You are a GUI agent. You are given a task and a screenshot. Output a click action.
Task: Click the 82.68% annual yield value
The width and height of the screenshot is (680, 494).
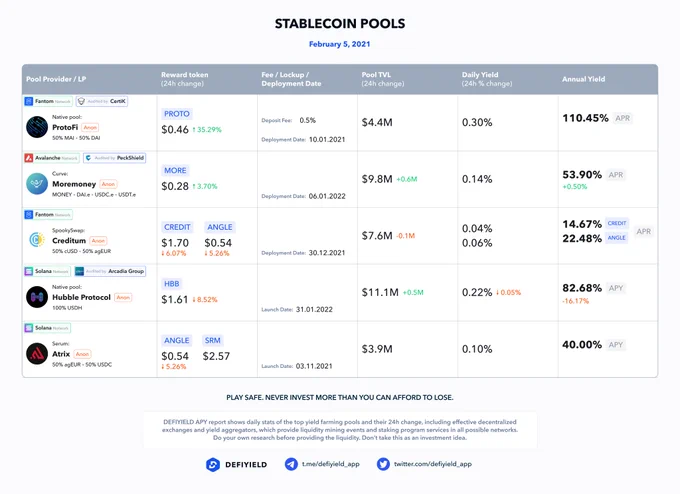click(x=582, y=288)
